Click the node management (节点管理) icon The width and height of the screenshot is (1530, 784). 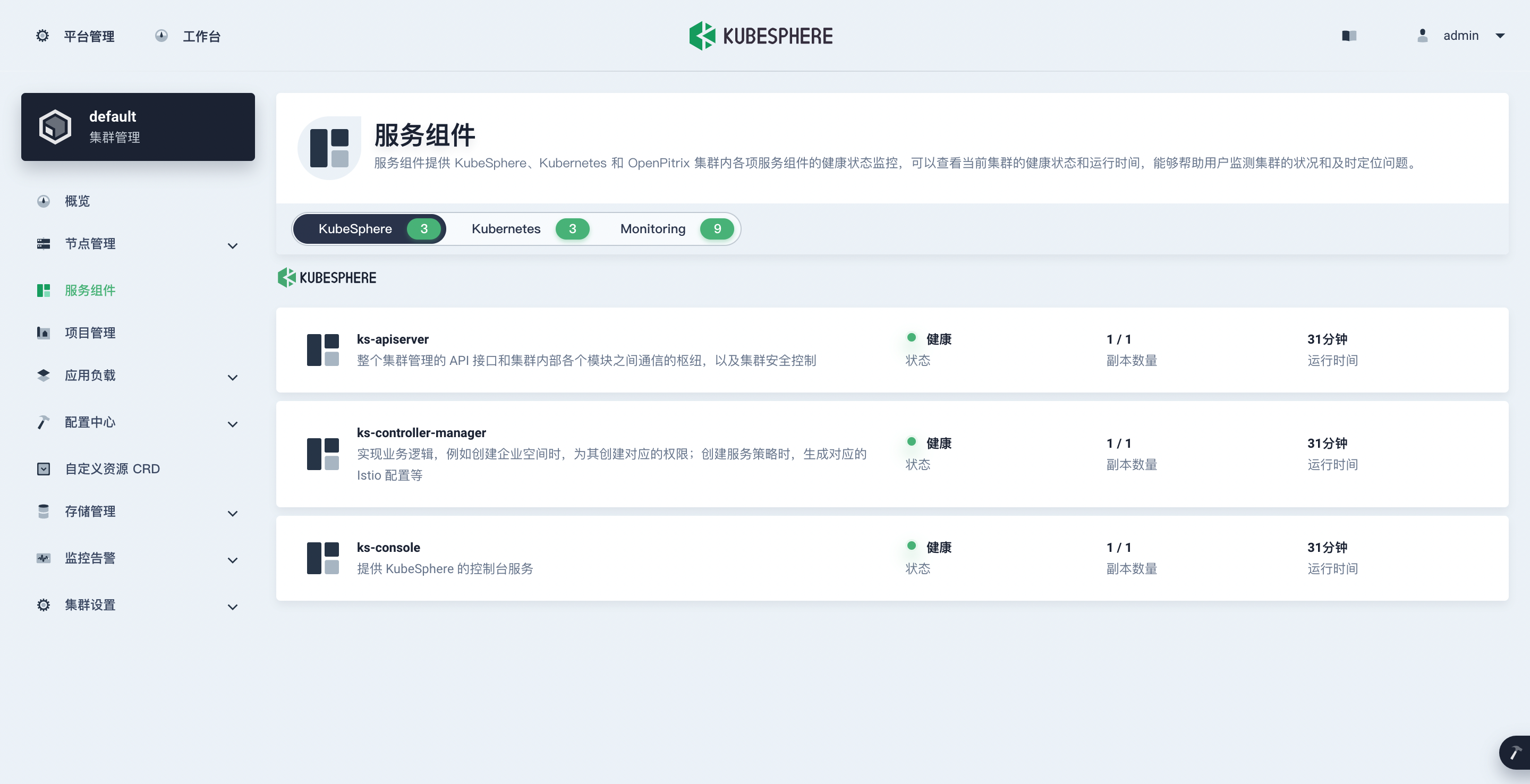(x=44, y=243)
